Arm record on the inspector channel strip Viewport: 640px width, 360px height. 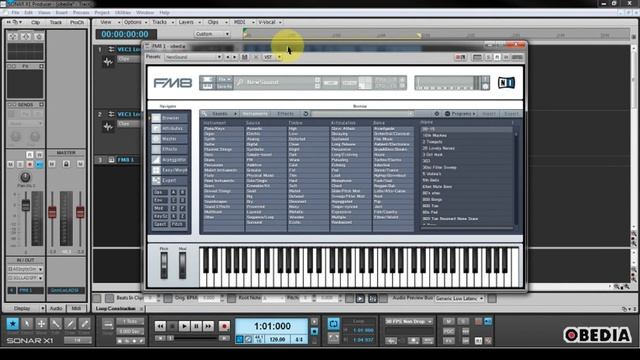tap(30, 164)
